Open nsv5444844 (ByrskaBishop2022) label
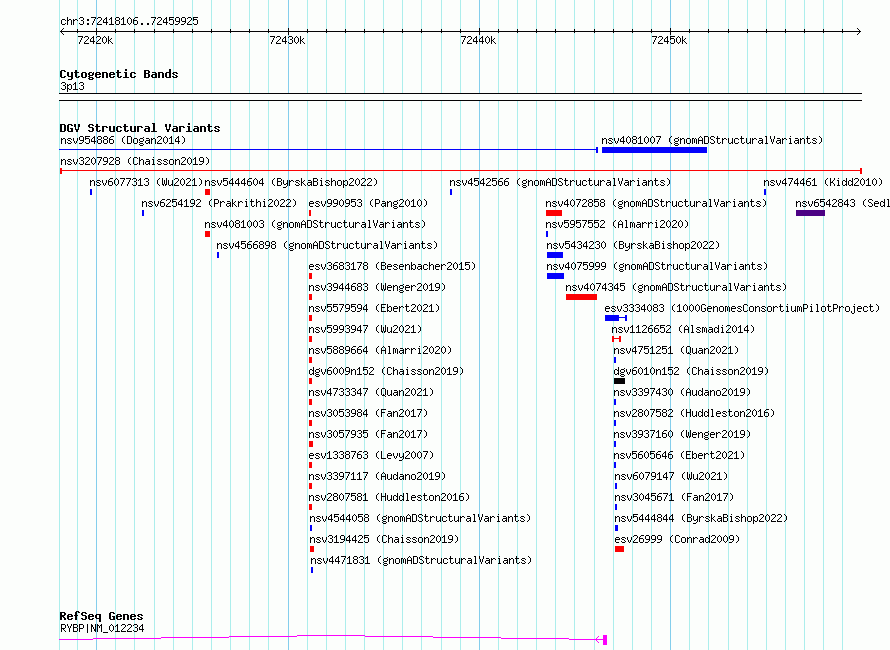The height and width of the screenshot is (650, 890). 701,518
